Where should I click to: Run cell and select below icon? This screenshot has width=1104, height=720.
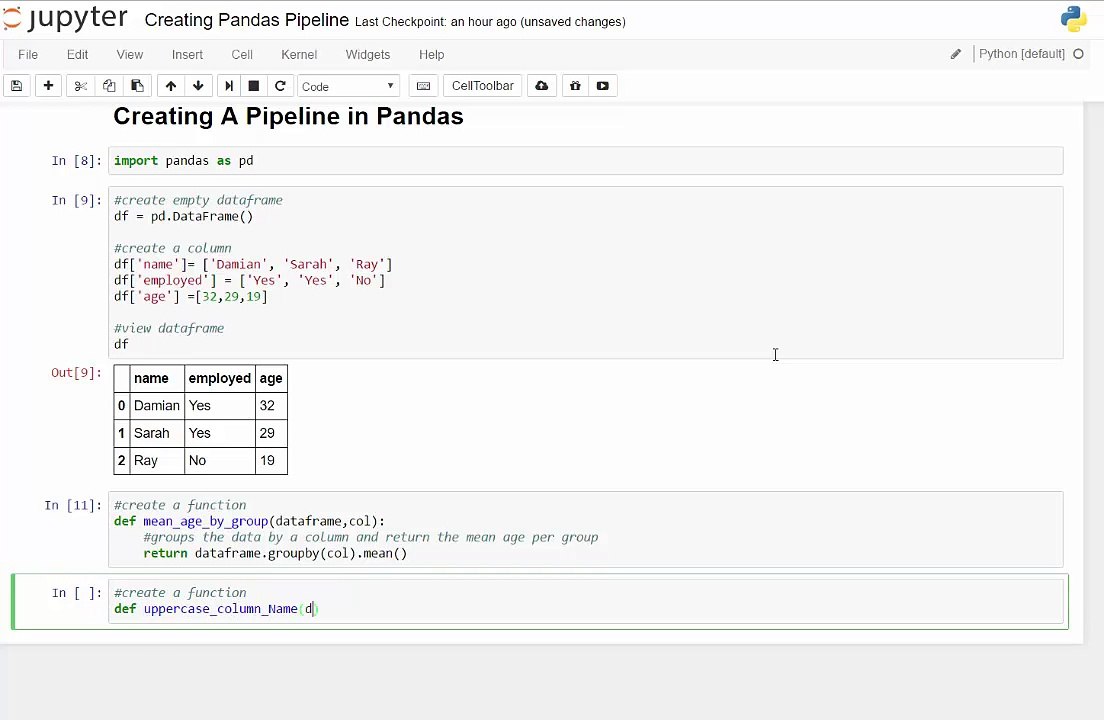coord(229,86)
